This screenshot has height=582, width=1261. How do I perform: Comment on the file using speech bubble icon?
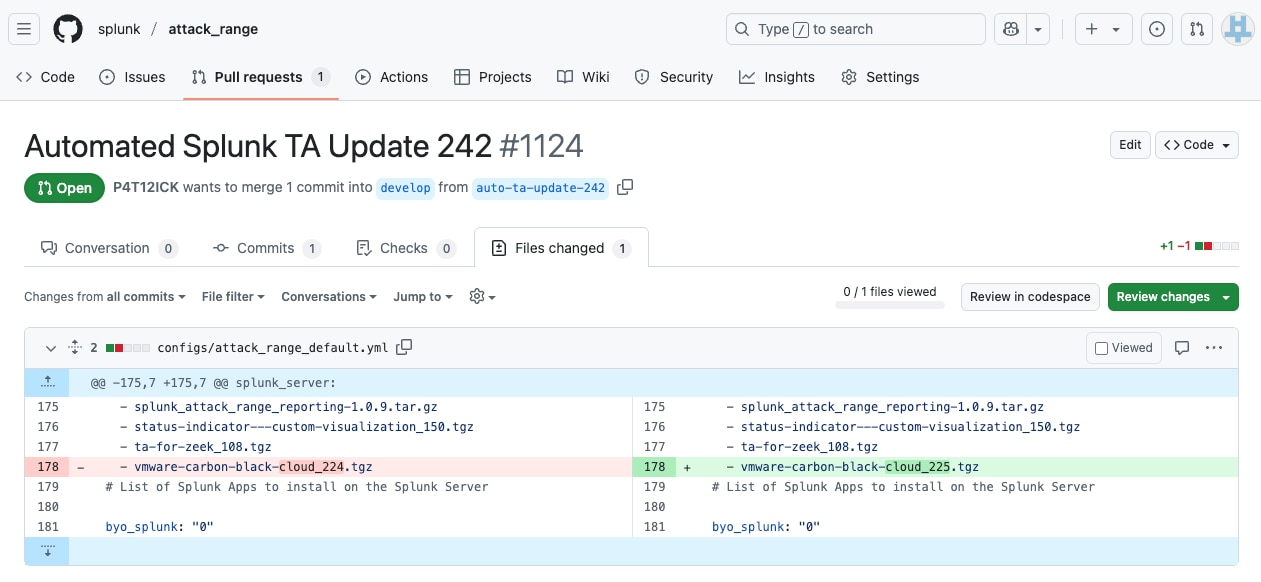coord(1182,348)
